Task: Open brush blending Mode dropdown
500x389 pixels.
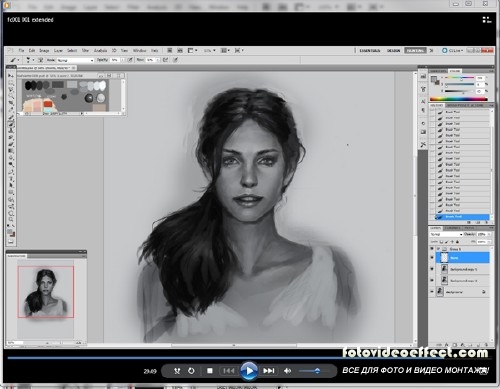Action: (75, 60)
